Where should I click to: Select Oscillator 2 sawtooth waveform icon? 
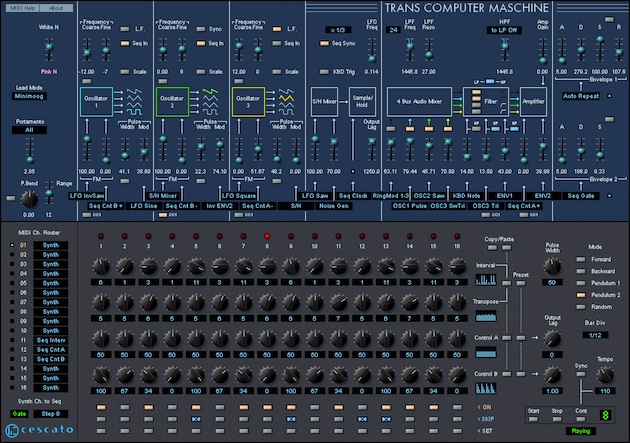tap(210, 92)
